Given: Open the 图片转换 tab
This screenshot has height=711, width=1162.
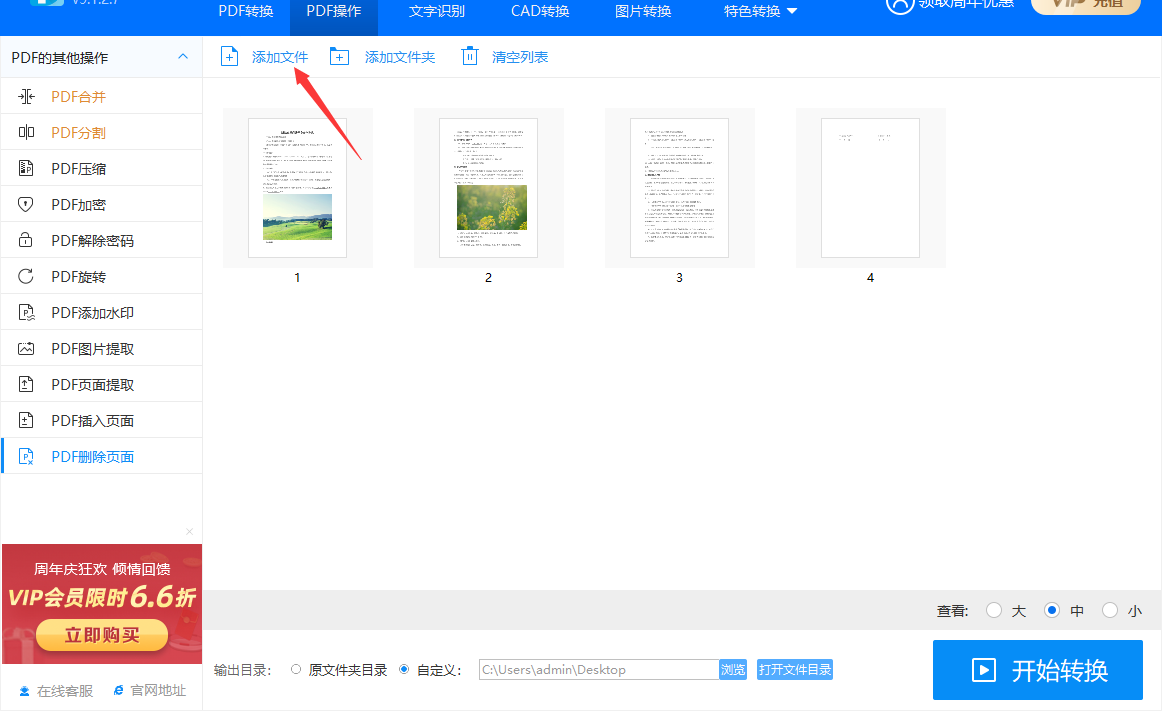Looking at the screenshot, I should [643, 11].
